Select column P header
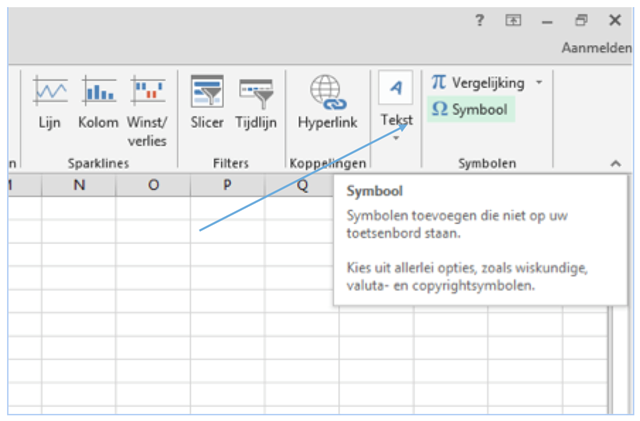 (x=227, y=185)
